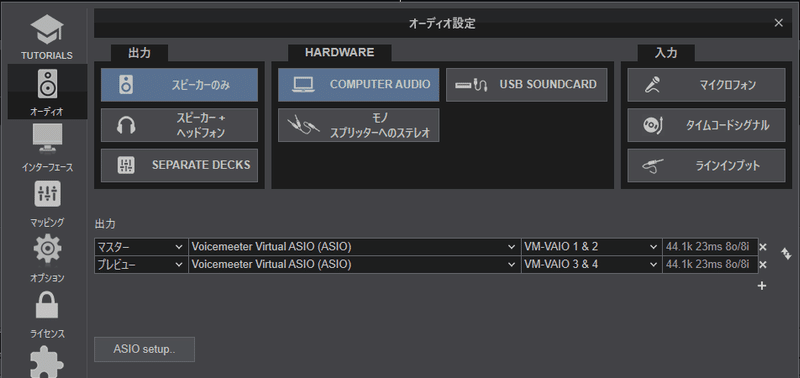Choose スピーカー + ヘッドフォン output option

click(180, 125)
